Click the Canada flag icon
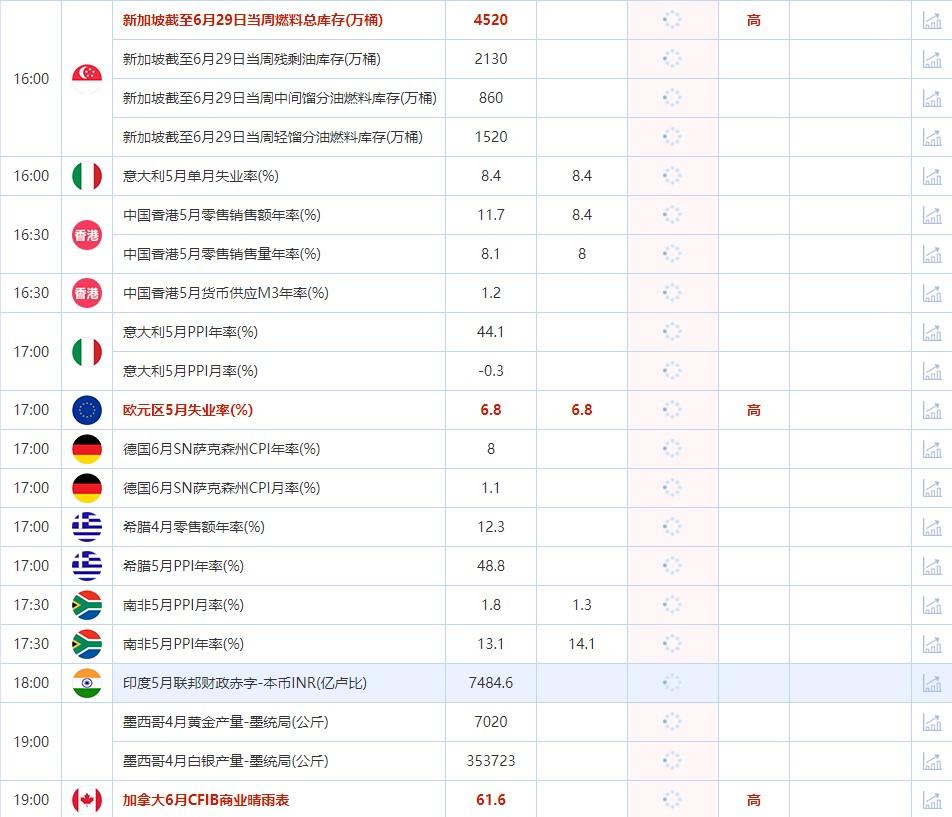Image resolution: width=952 pixels, height=817 pixels. point(87,800)
